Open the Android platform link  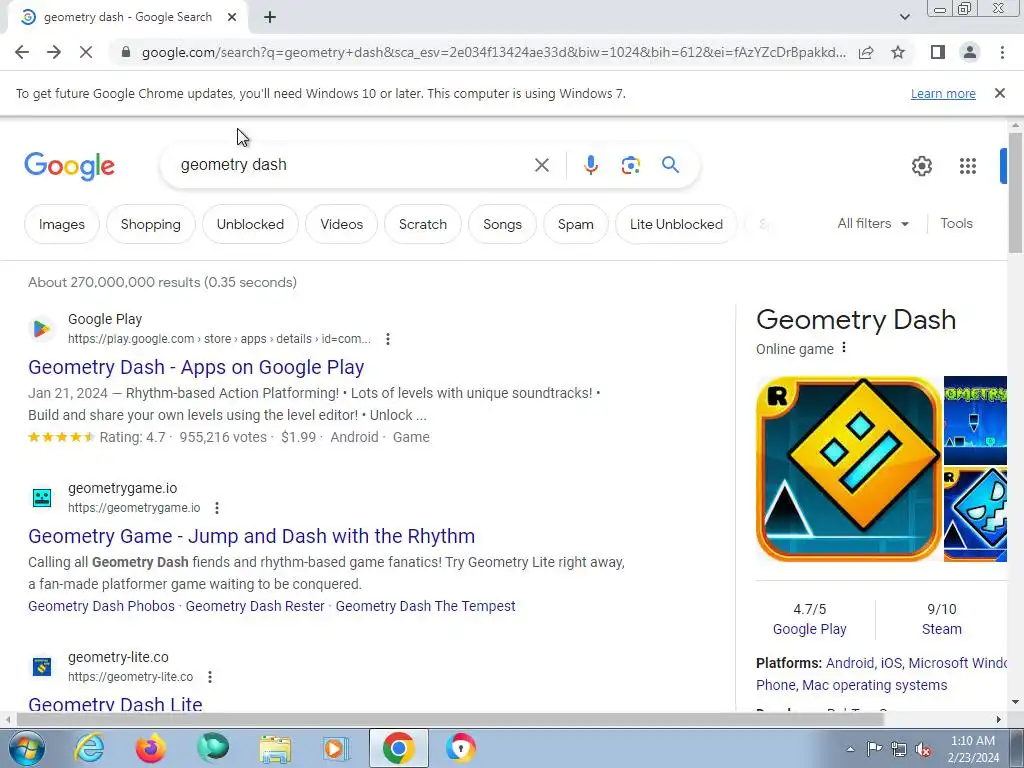coord(849,663)
